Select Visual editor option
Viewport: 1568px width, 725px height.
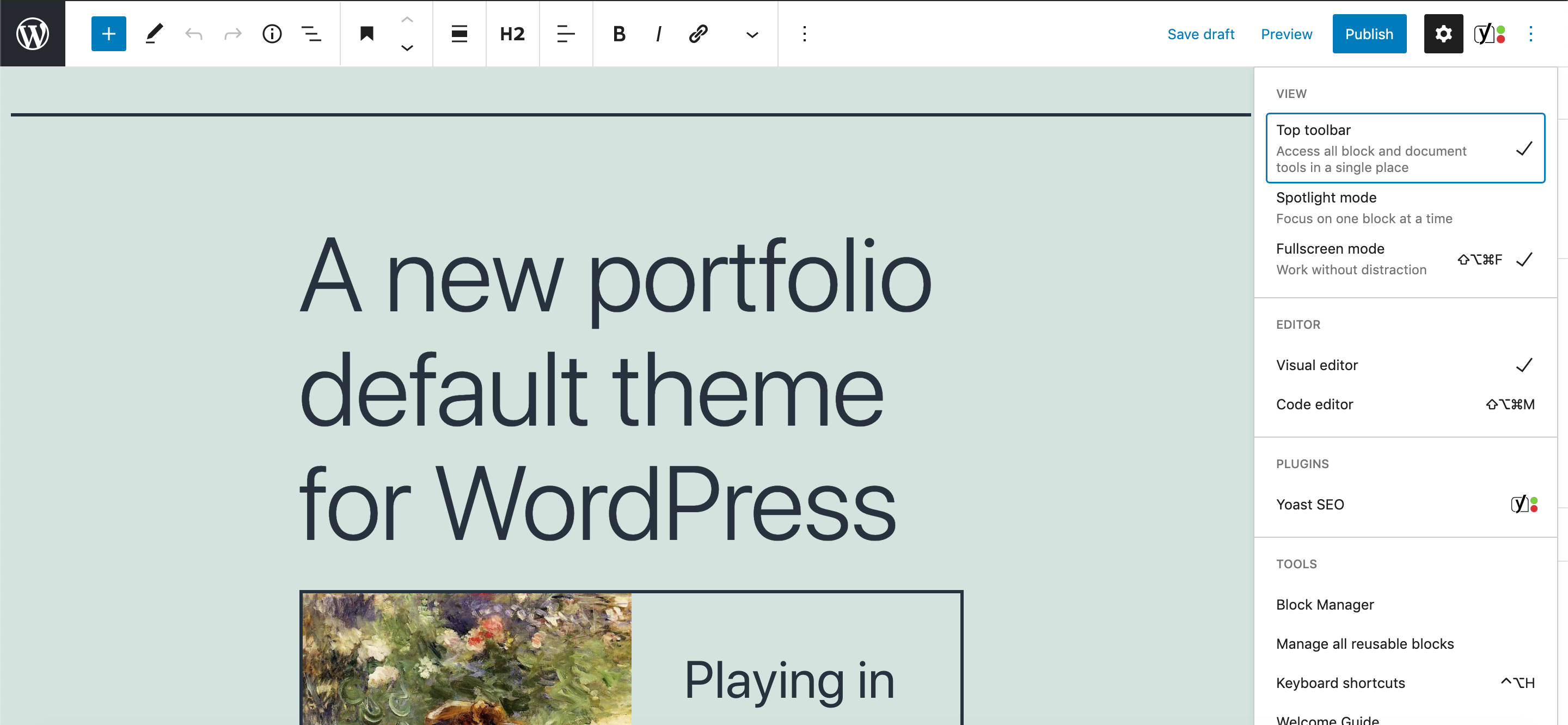(x=1317, y=364)
